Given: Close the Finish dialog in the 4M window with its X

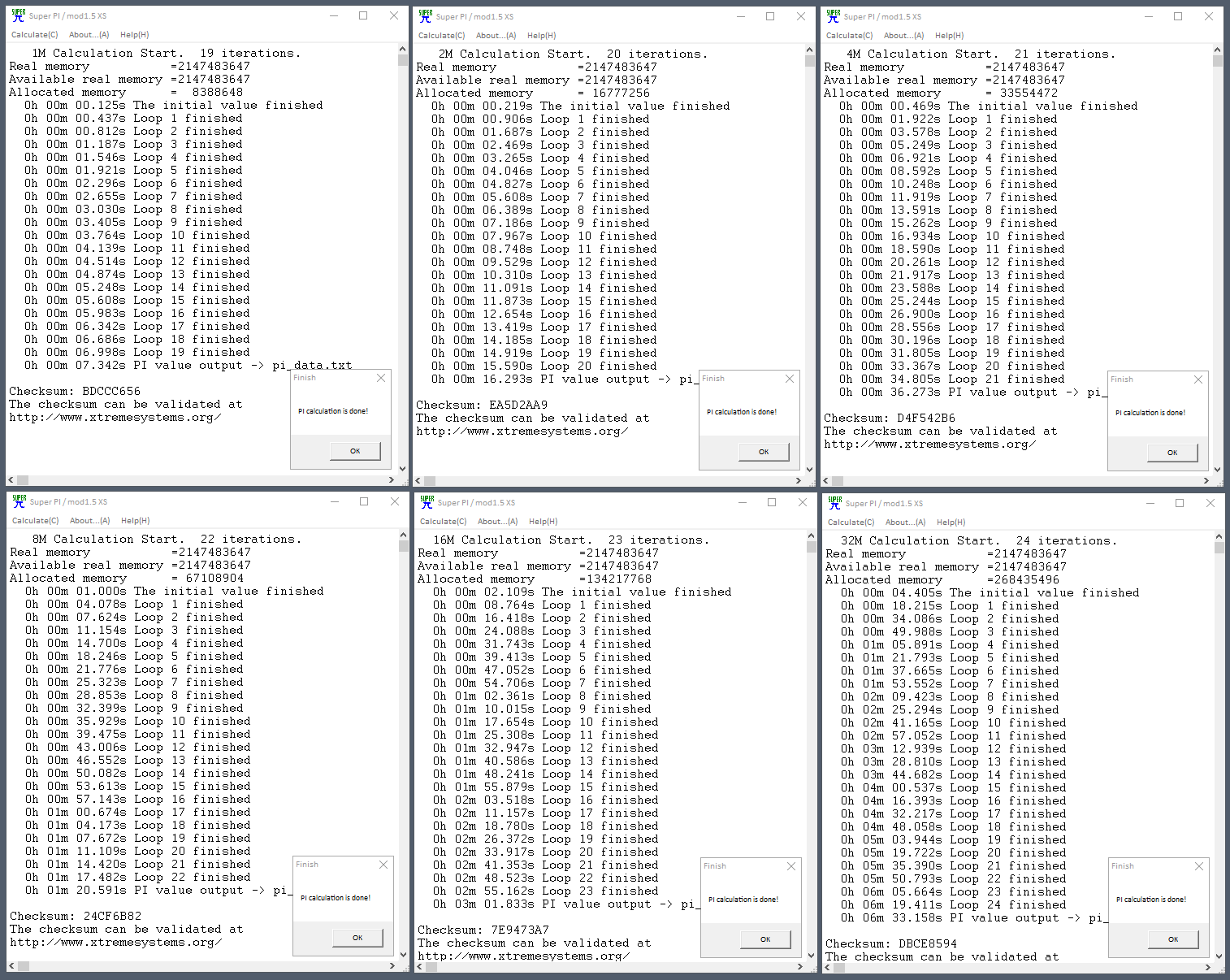Looking at the screenshot, I should 1198,379.
